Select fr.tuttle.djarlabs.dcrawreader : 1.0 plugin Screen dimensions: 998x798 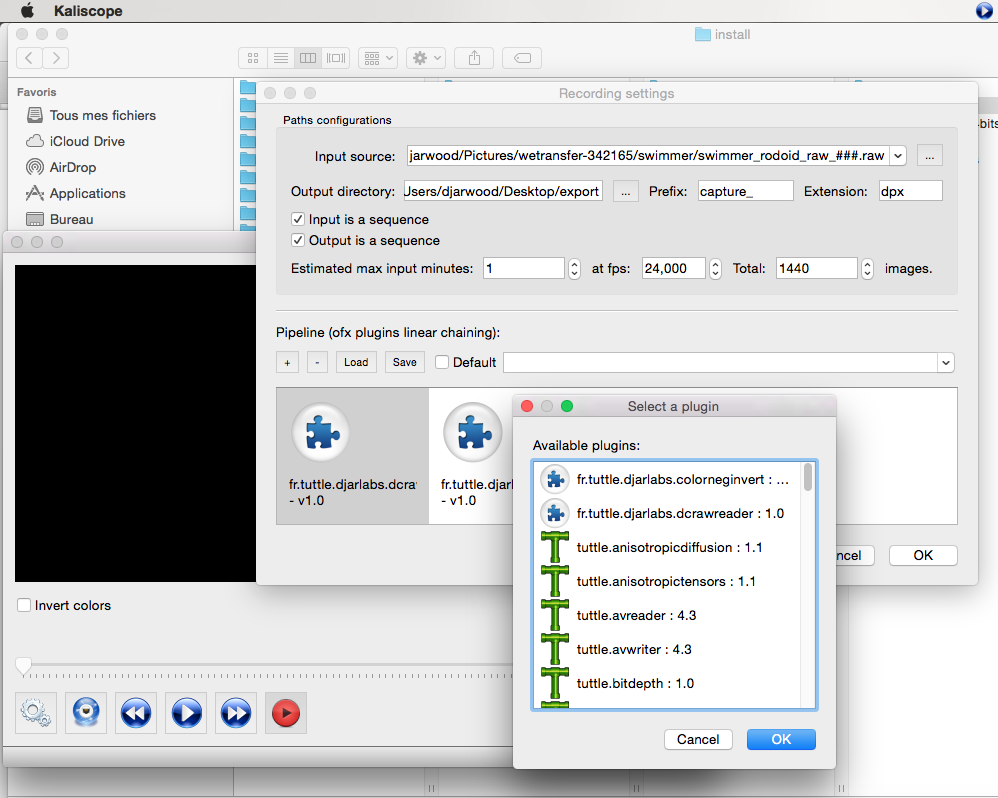[x=668, y=514]
